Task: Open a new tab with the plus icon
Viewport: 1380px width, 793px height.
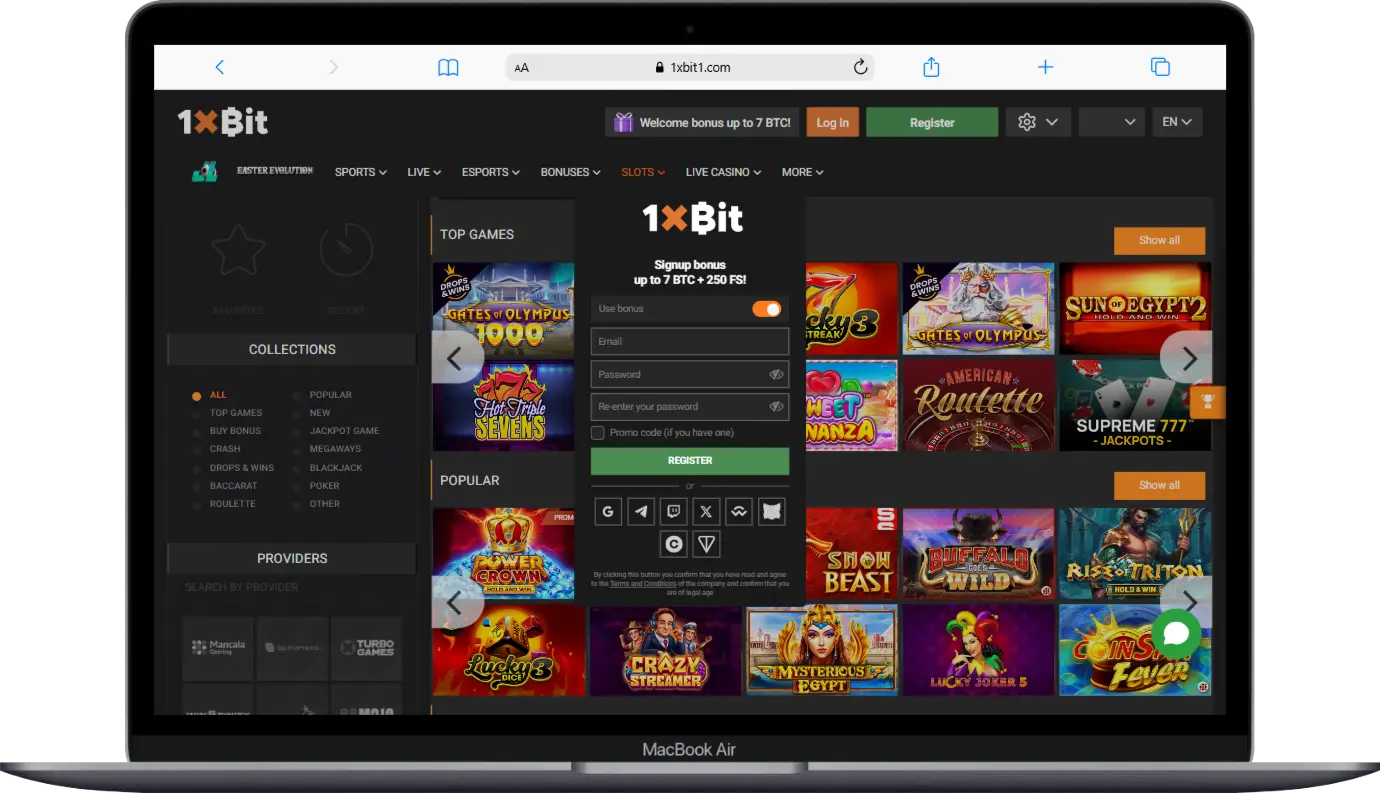Action: coord(1045,67)
